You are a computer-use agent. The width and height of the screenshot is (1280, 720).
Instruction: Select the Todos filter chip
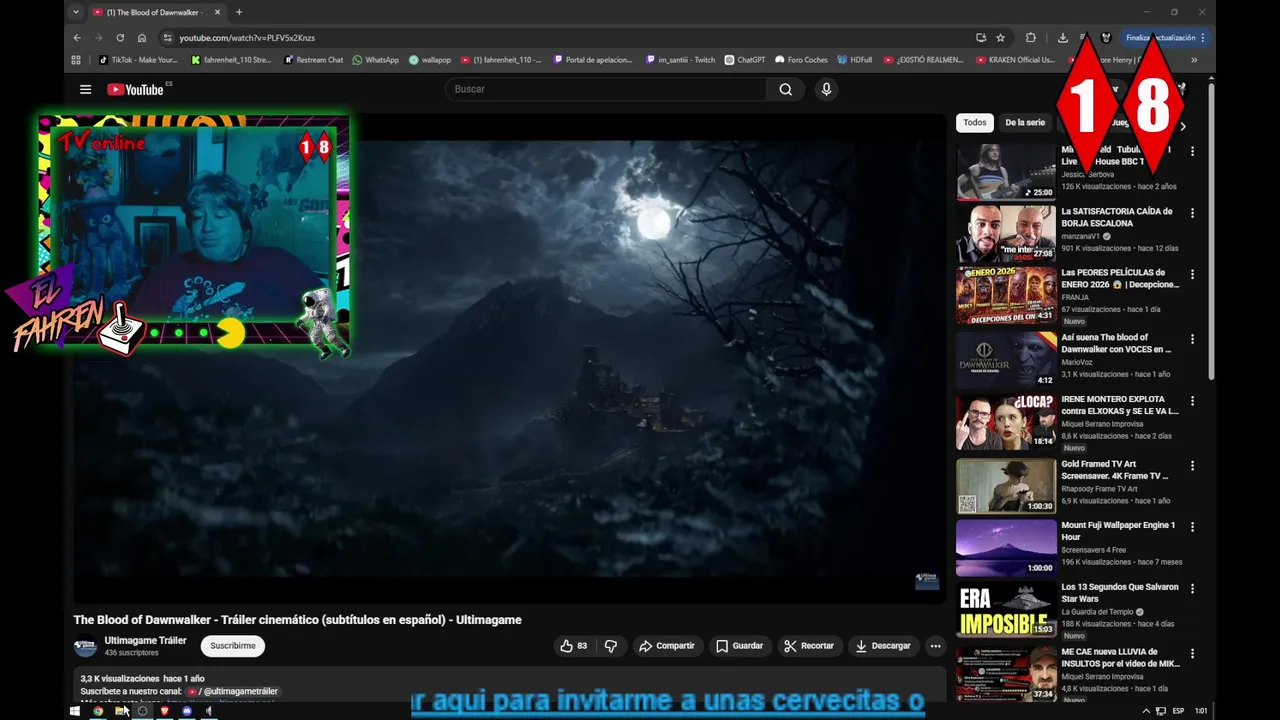coord(975,123)
